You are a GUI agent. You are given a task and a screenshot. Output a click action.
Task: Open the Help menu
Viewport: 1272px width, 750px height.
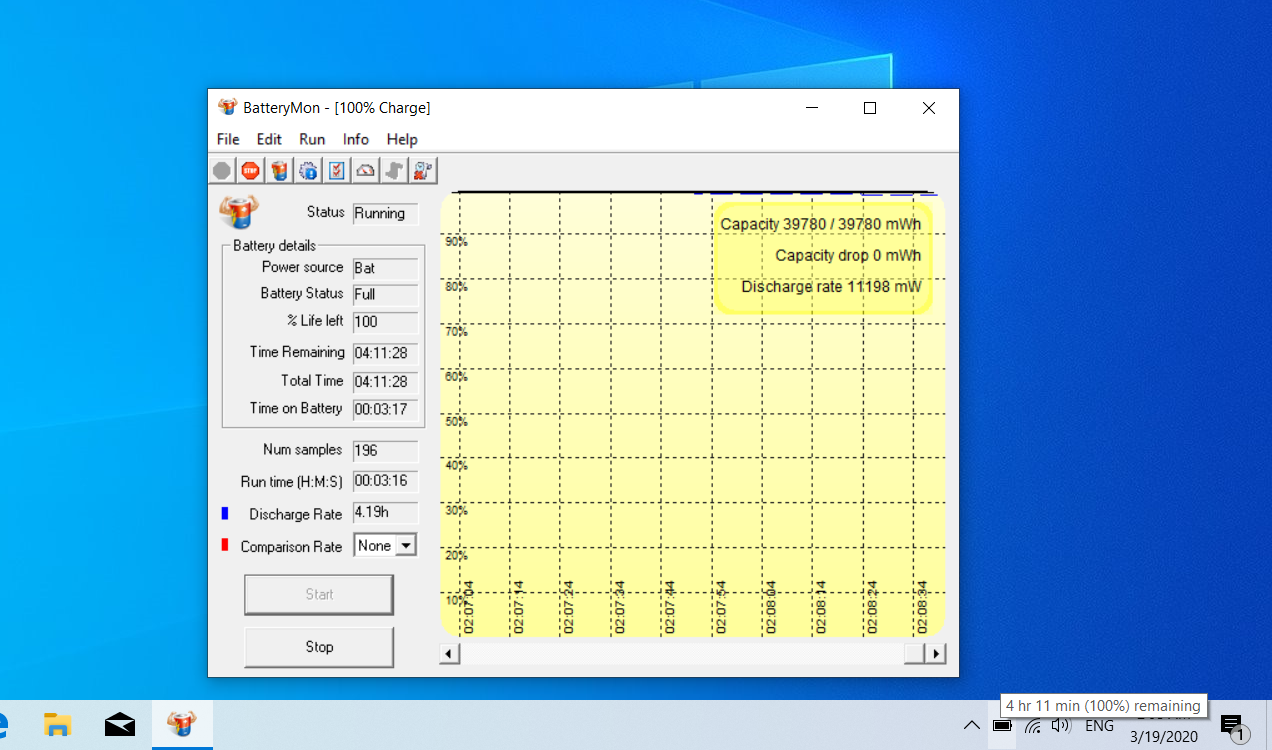402,139
